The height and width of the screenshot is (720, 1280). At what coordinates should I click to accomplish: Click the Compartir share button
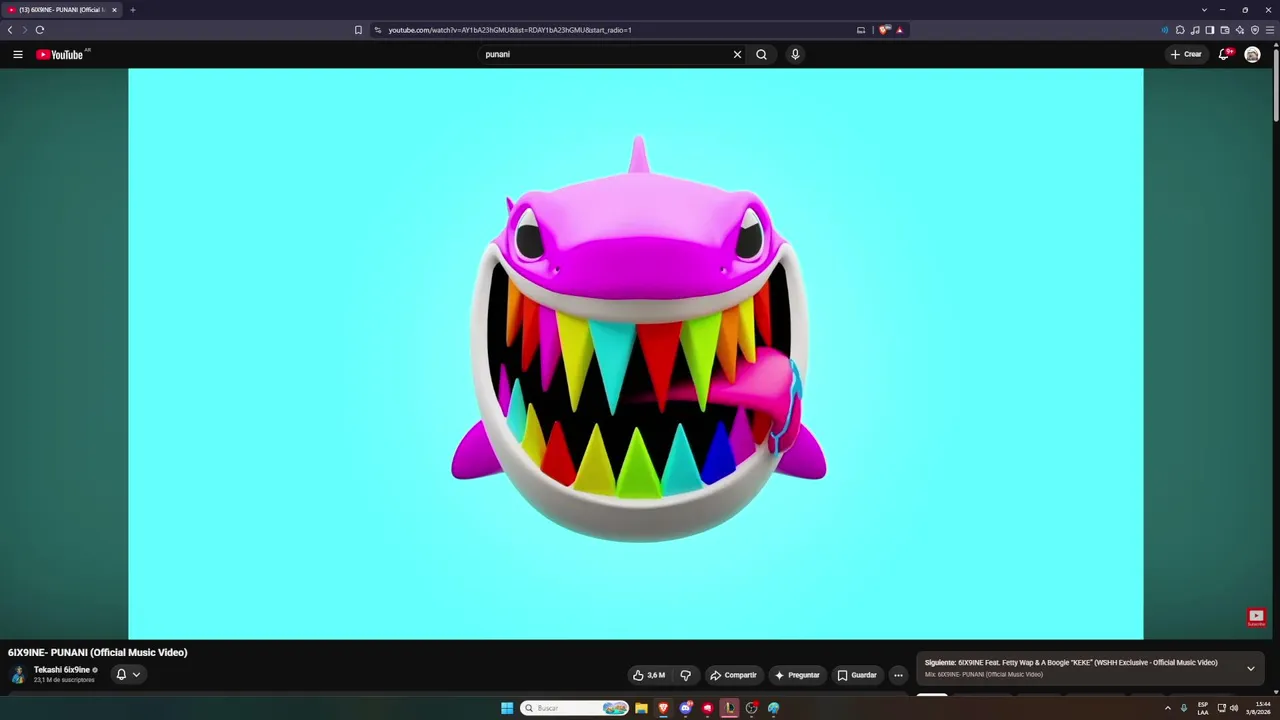[733, 675]
